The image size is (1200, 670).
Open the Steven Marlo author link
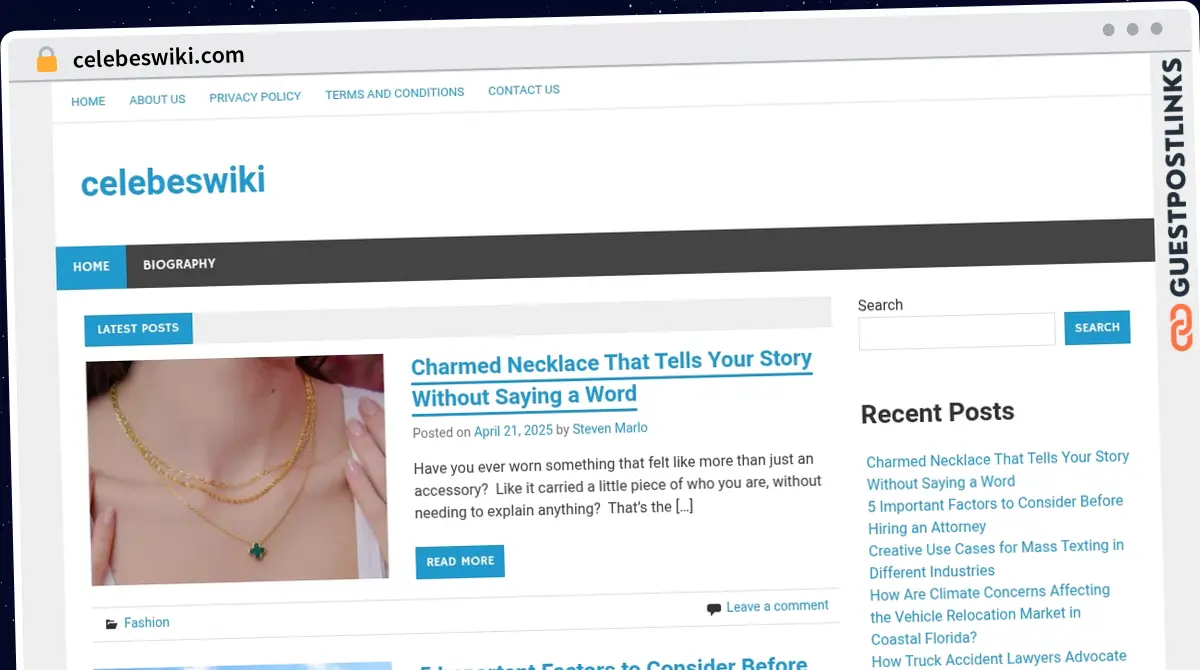(x=610, y=428)
